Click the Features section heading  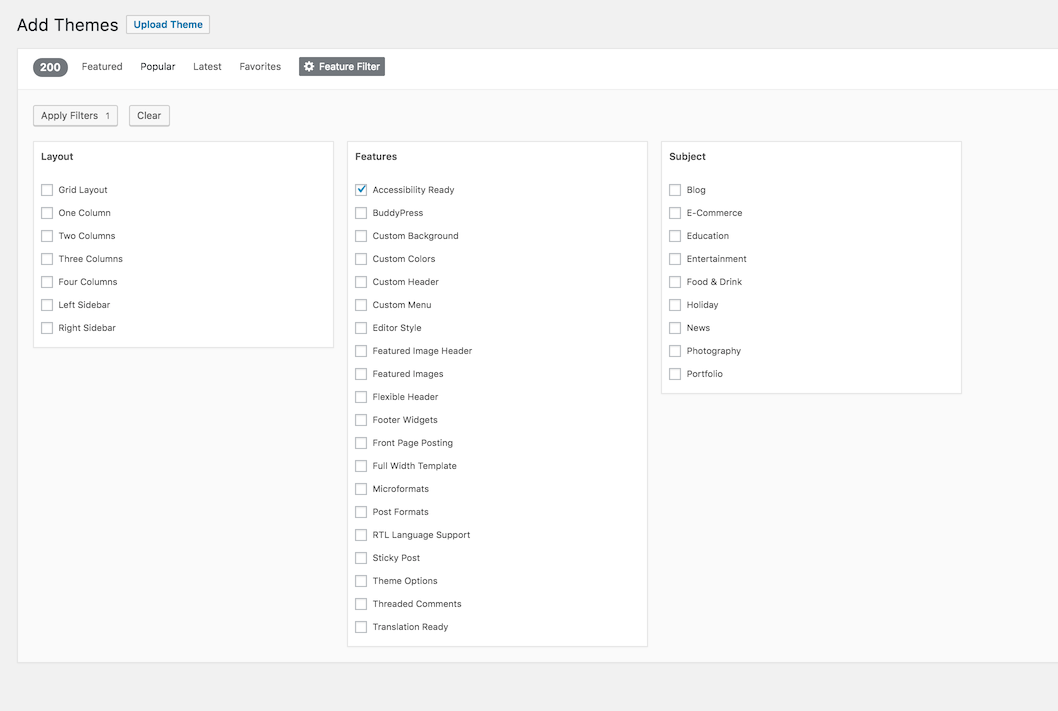[376, 157]
